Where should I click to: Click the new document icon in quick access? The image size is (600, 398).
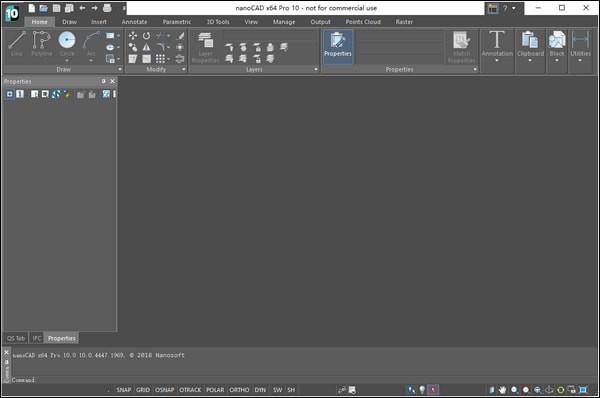(32, 8)
